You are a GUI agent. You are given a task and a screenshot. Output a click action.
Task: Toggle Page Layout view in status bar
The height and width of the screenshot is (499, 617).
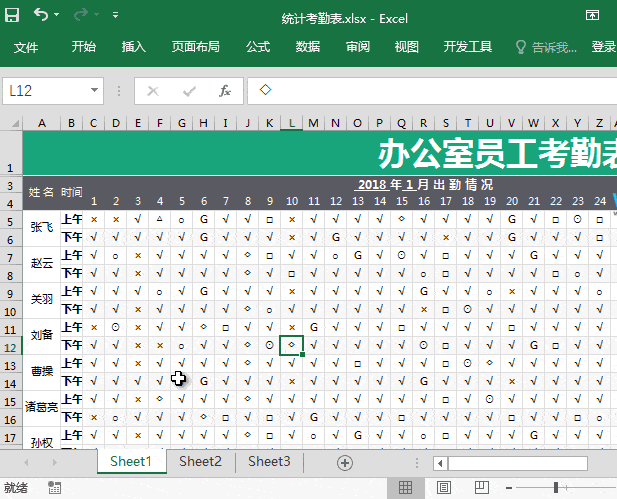[x=444, y=487]
